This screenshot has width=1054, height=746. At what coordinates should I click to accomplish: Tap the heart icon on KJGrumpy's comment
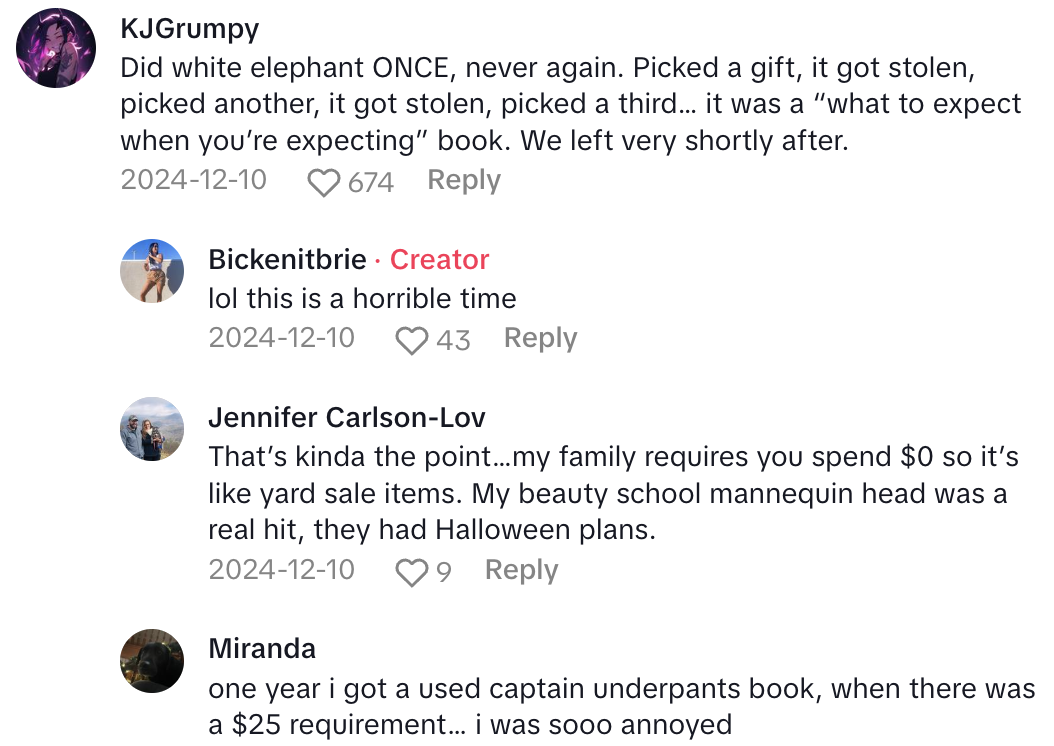pyautogui.click(x=322, y=180)
